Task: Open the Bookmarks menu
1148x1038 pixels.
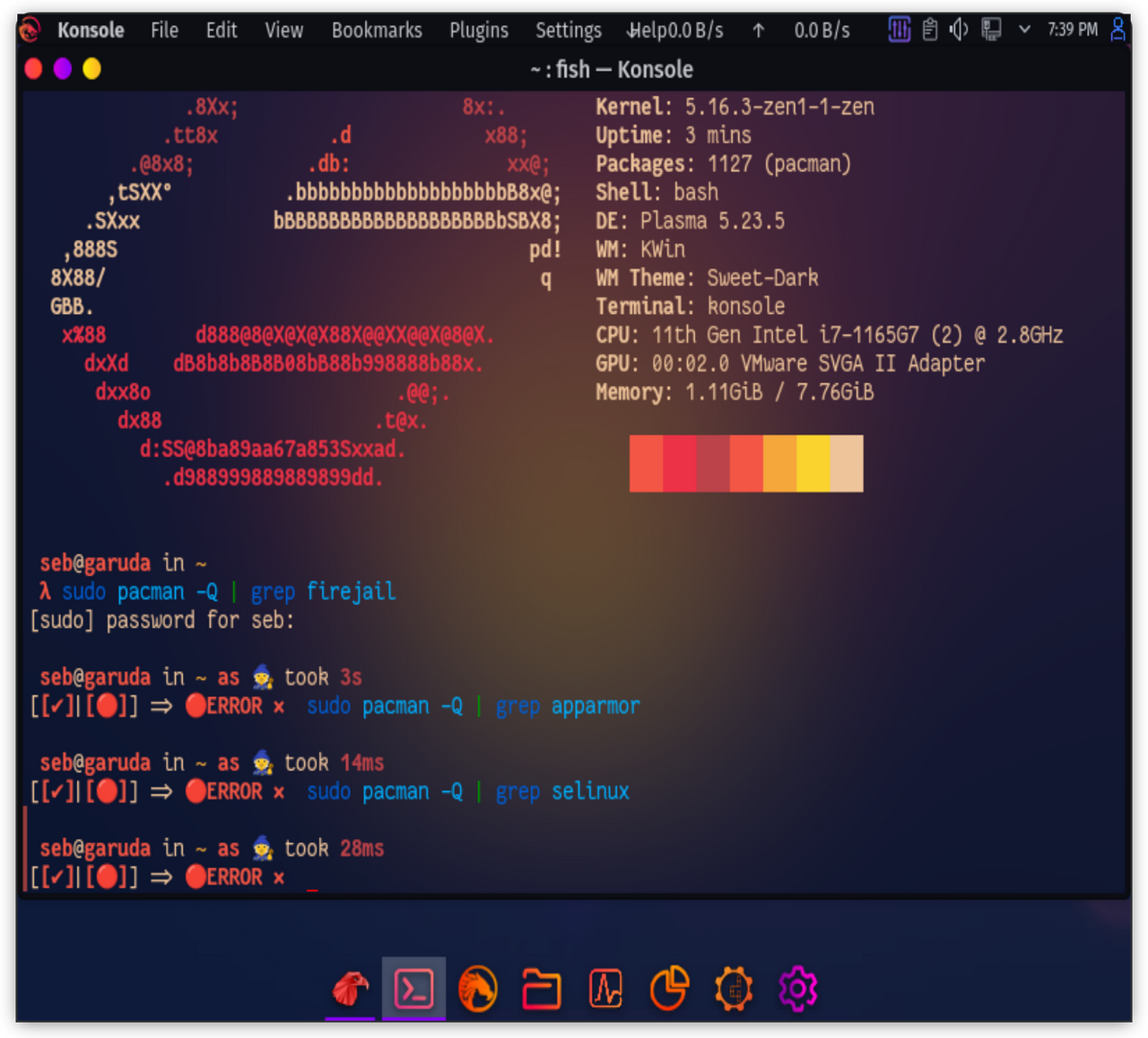Action: tap(377, 31)
